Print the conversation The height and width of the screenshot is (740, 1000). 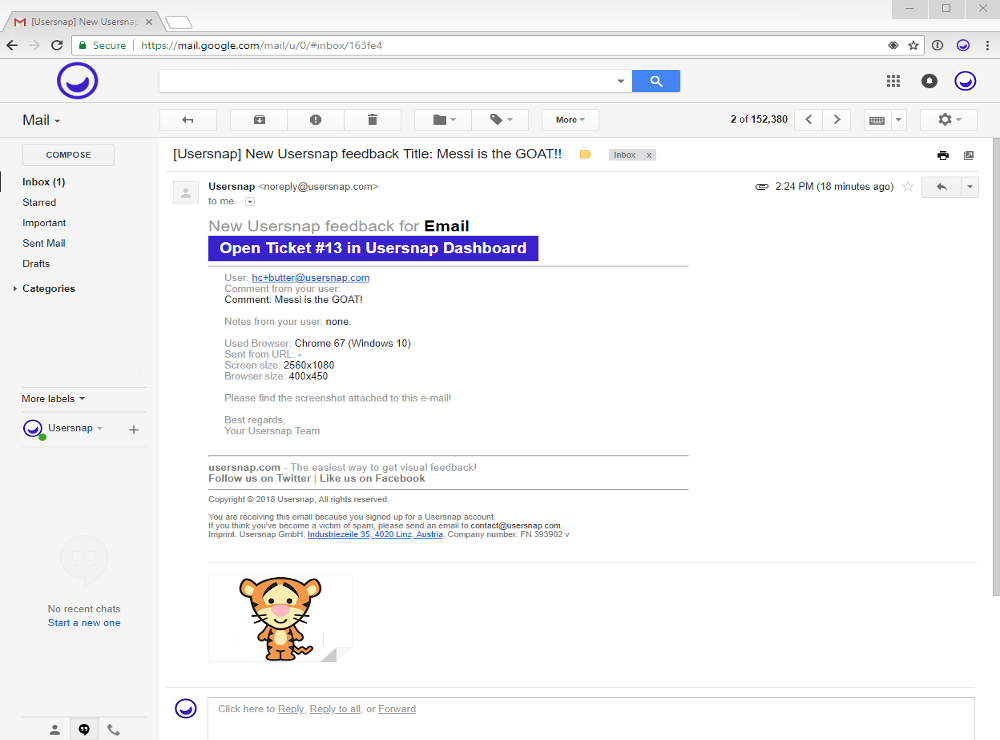(x=943, y=155)
